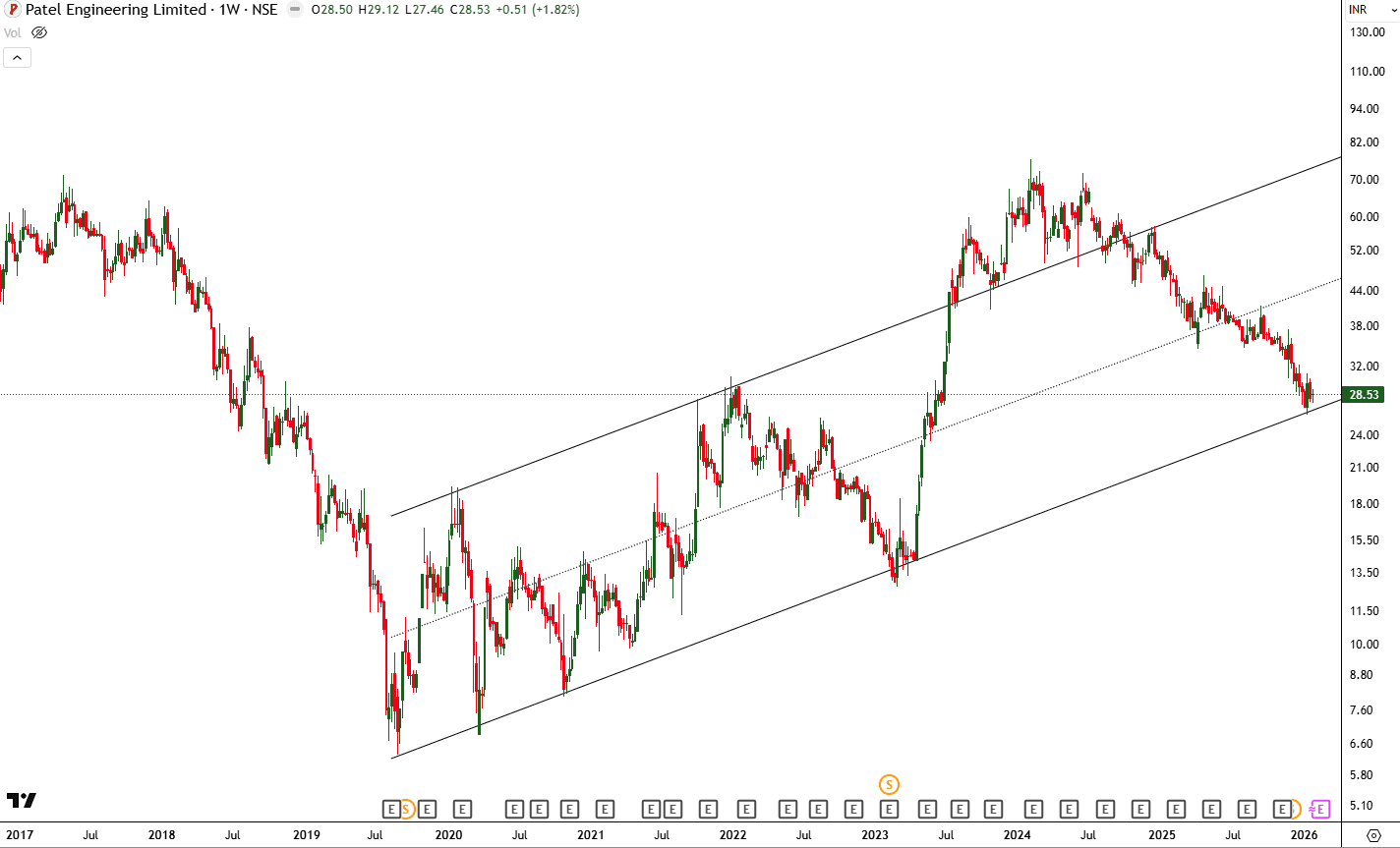Click the pink upcoming earnings E marker

tap(1320, 810)
